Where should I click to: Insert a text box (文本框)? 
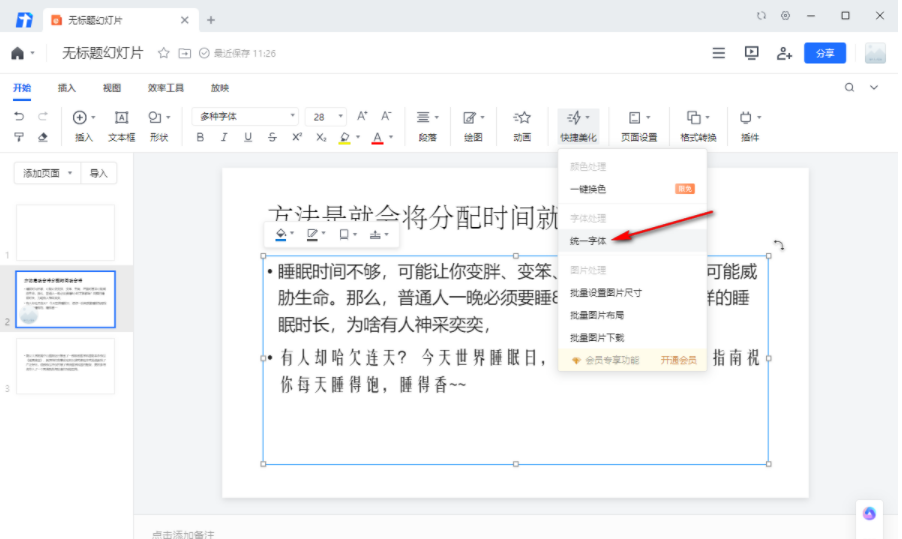(x=121, y=126)
